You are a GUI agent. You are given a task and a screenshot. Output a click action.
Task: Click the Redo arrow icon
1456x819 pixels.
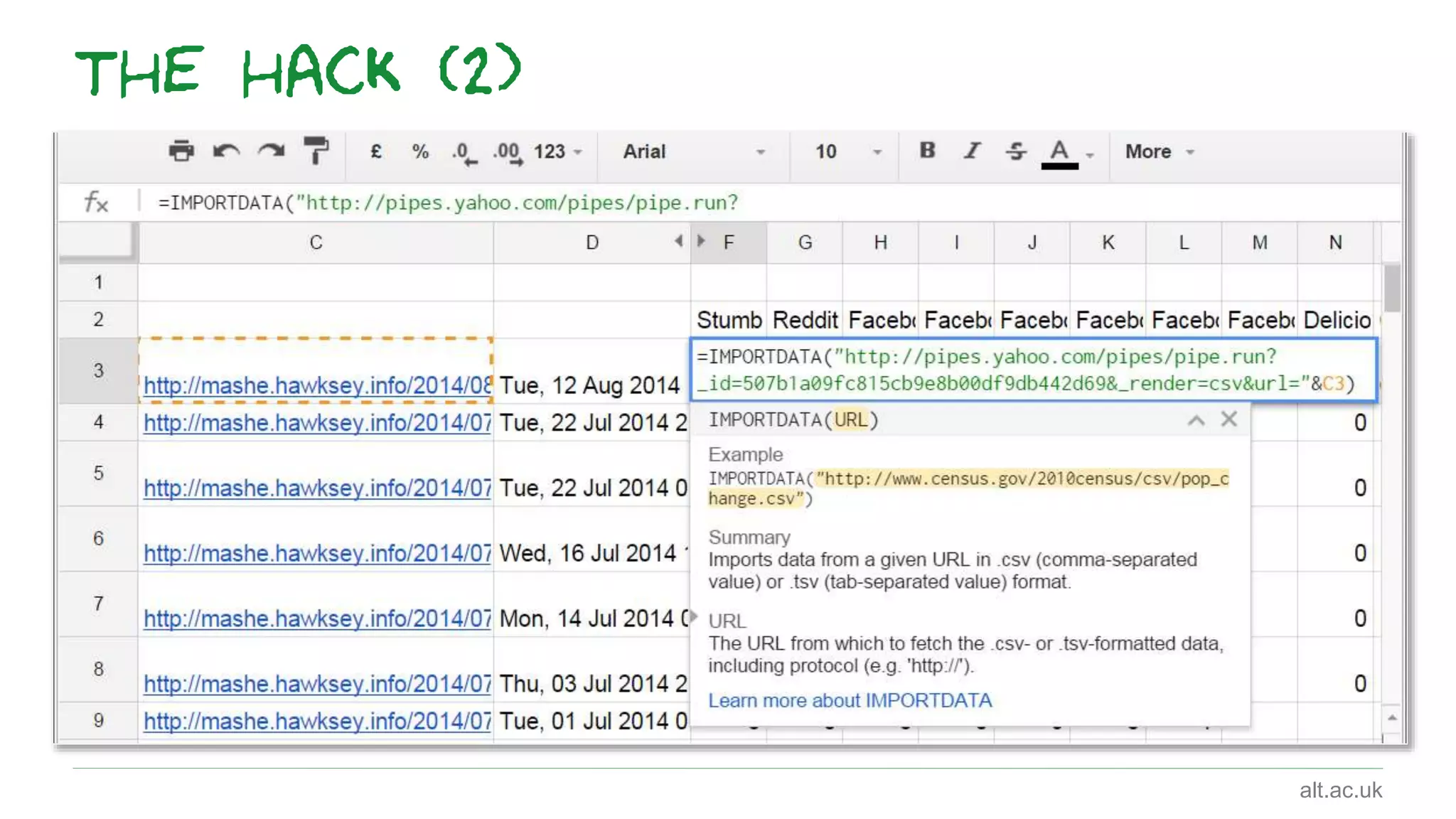272,151
